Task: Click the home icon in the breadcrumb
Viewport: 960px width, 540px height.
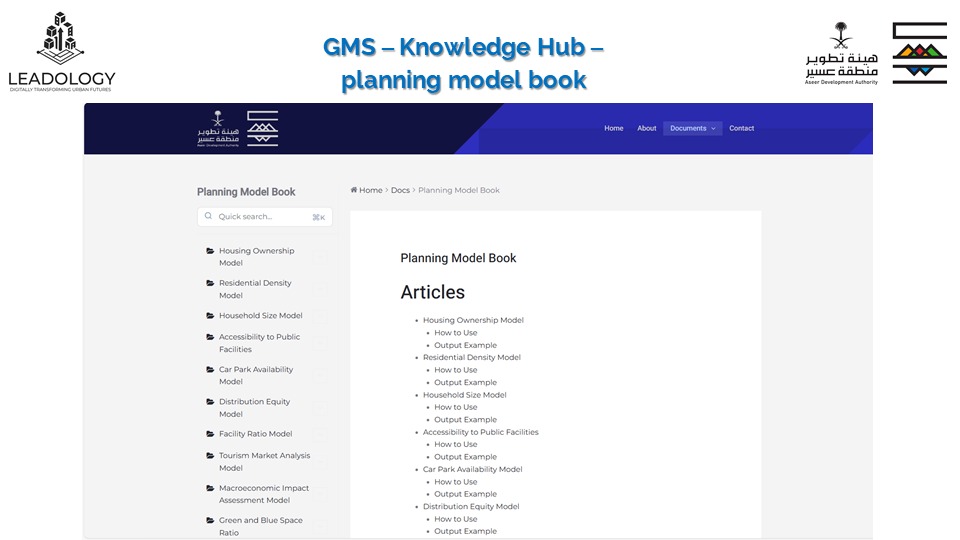Action: click(x=354, y=190)
